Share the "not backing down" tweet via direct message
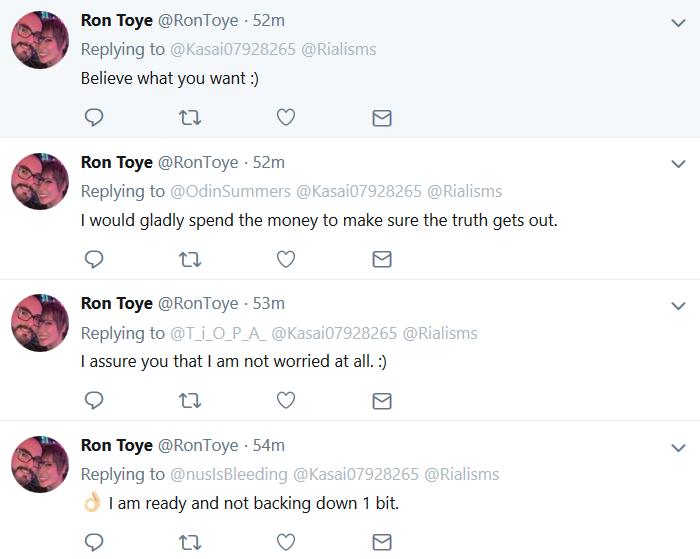The image size is (700, 559). point(382,542)
